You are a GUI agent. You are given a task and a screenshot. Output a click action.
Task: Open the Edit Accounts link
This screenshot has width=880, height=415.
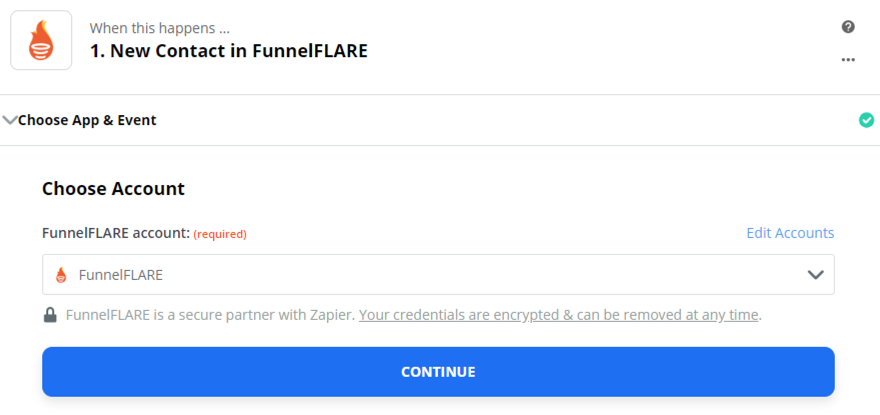coord(790,233)
